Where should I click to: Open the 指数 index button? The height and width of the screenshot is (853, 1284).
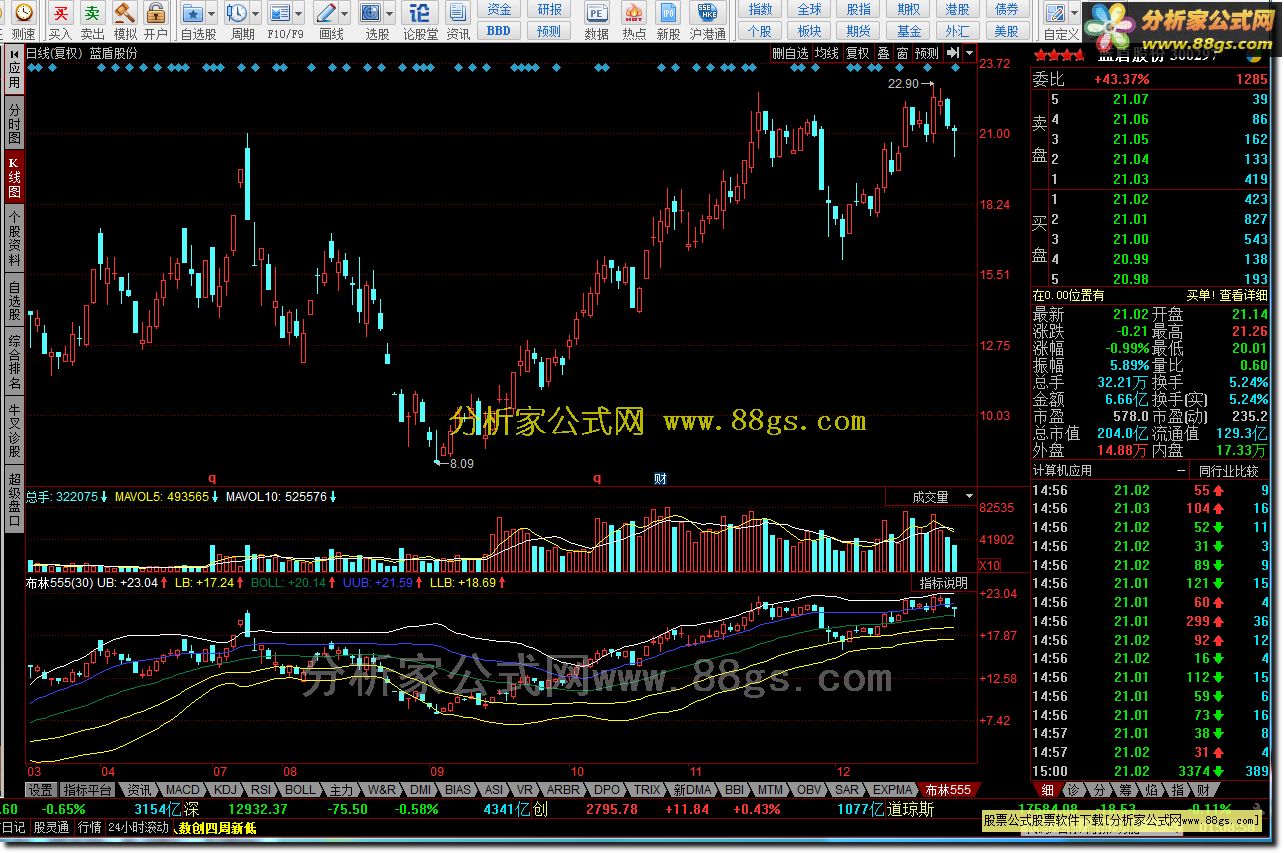(761, 9)
